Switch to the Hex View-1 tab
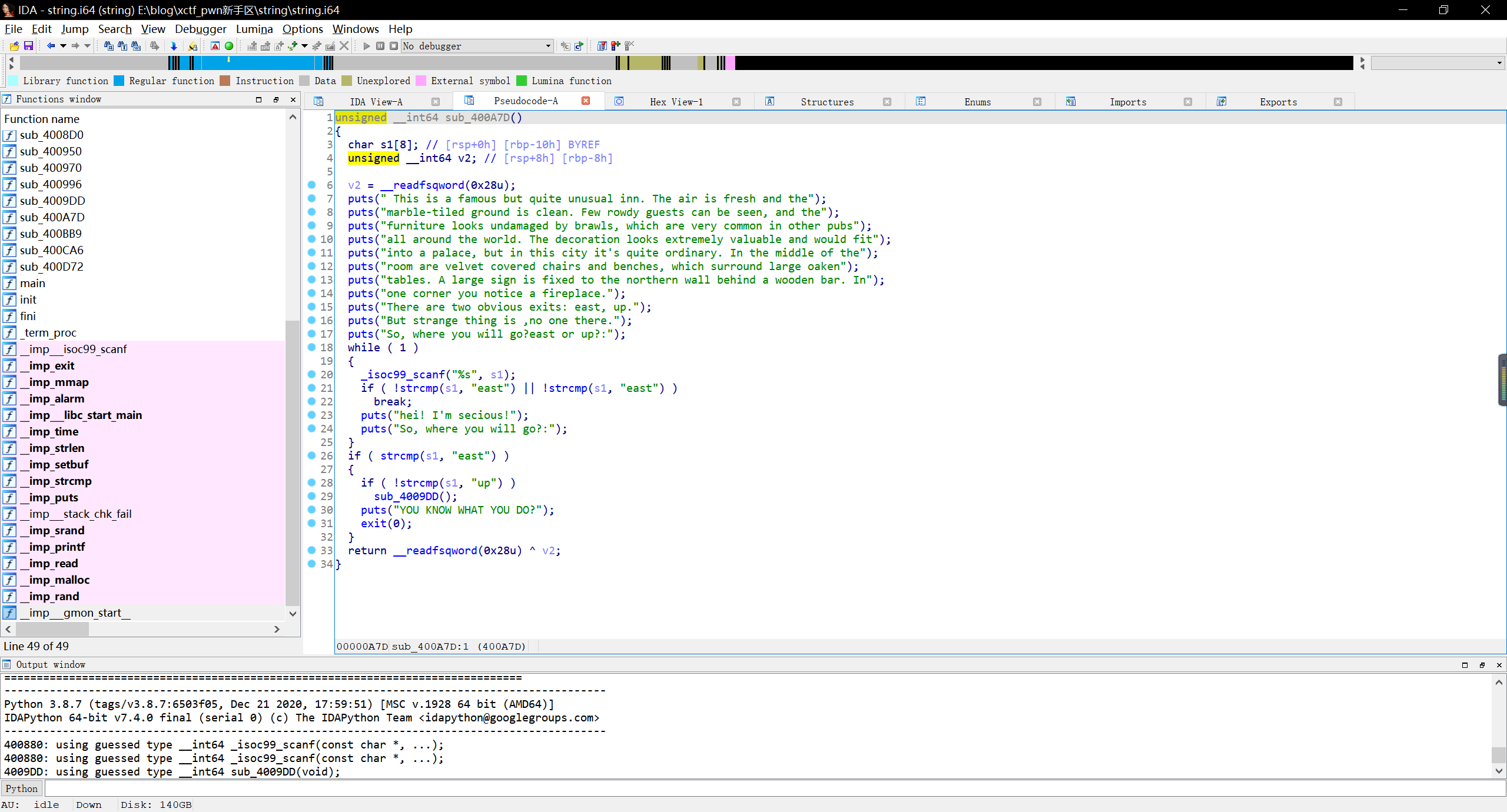 point(676,102)
